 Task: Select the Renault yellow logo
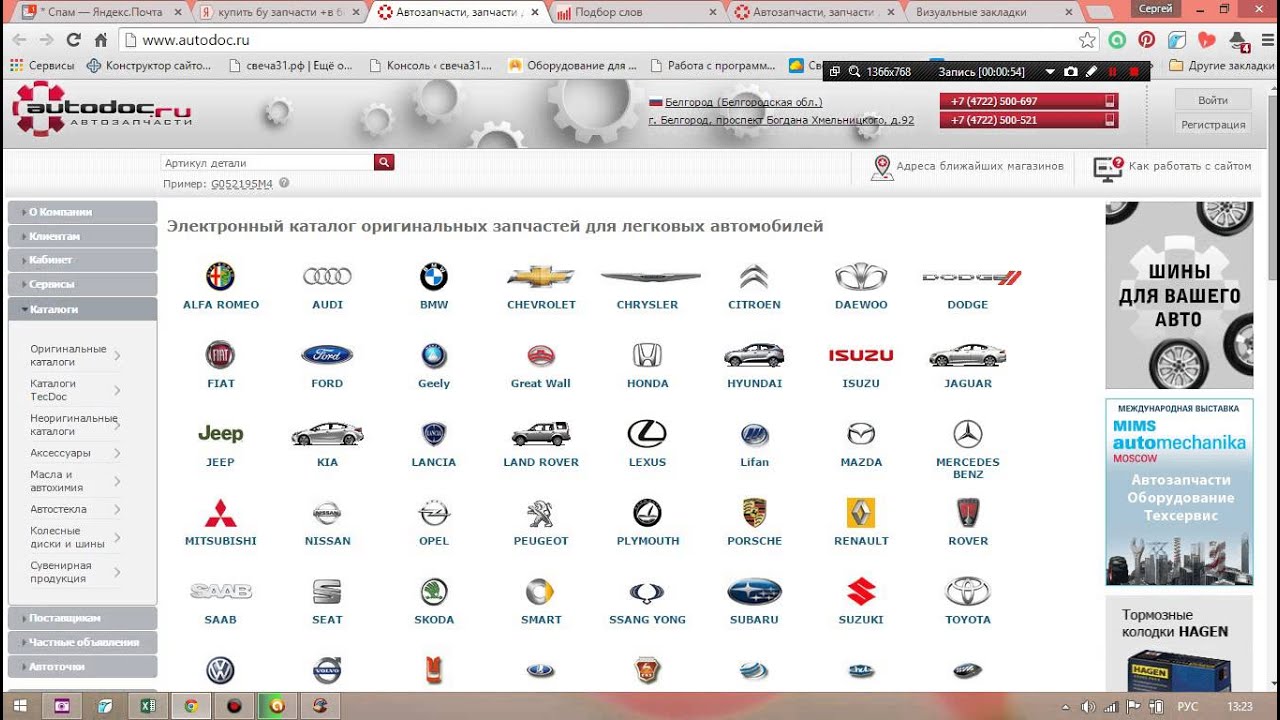click(x=861, y=513)
